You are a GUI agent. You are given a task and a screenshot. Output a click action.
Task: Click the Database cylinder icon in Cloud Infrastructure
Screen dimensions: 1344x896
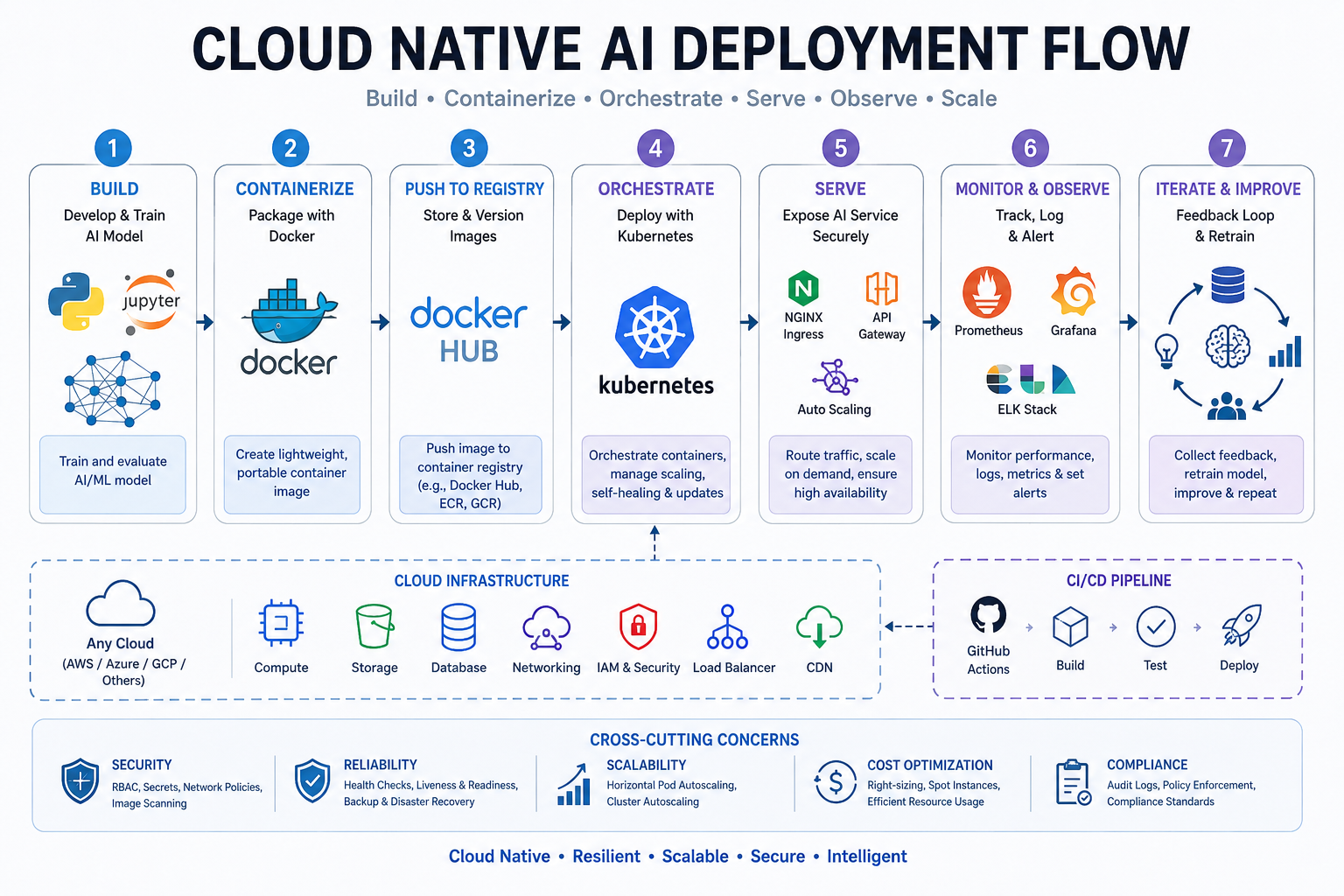(458, 627)
